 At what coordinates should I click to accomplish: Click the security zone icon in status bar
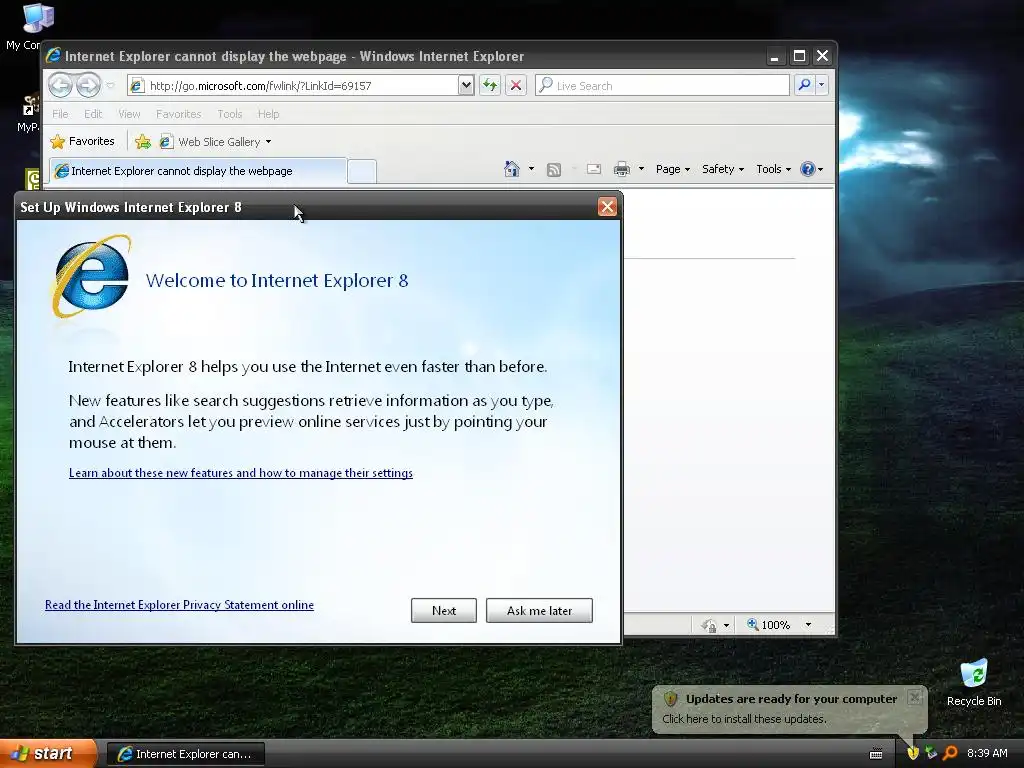(709, 625)
